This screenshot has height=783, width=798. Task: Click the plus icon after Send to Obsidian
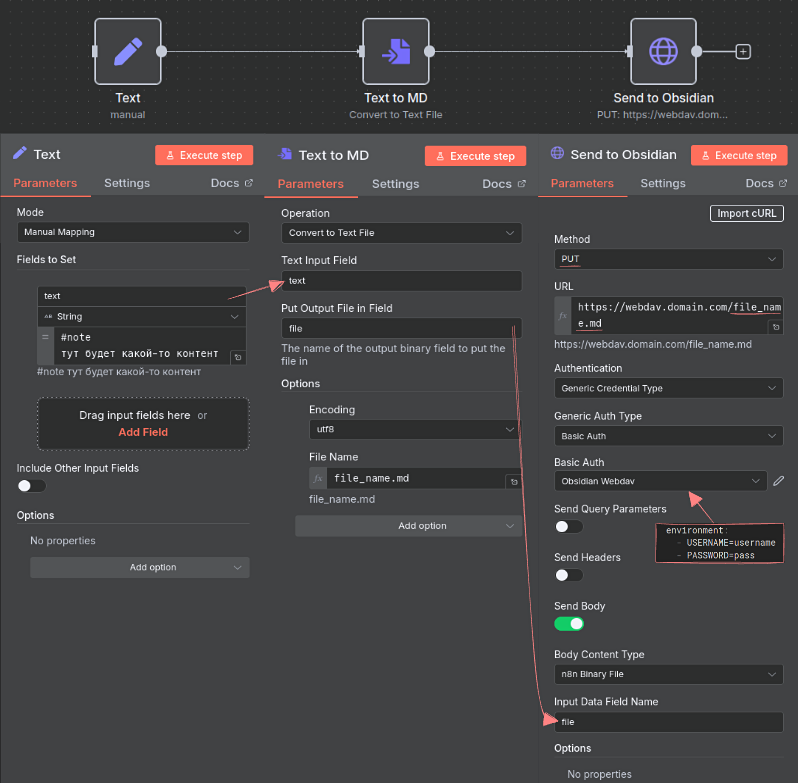click(x=743, y=51)
